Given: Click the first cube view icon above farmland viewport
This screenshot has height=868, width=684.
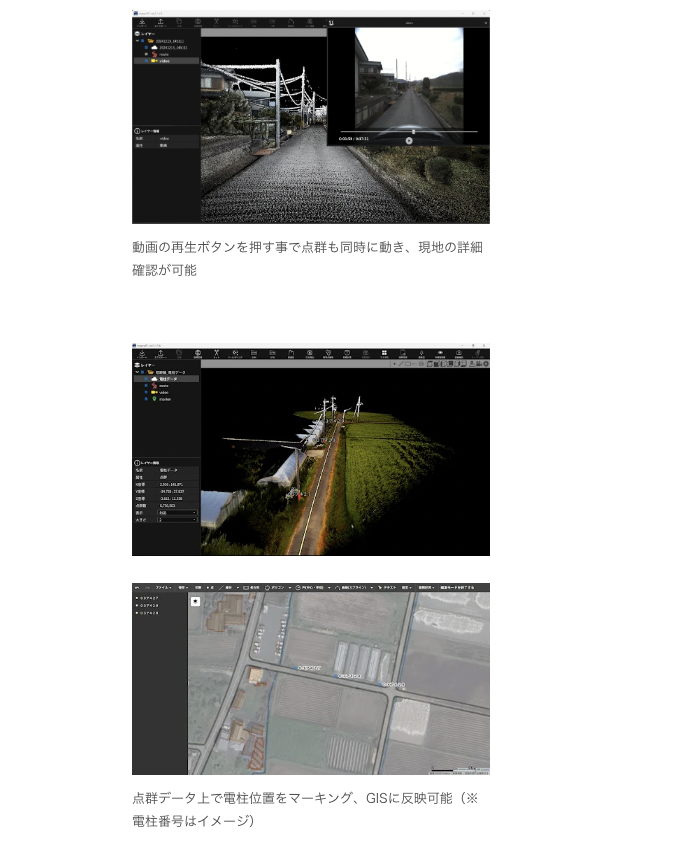Looking at the screenshot, I should (429, 364).
